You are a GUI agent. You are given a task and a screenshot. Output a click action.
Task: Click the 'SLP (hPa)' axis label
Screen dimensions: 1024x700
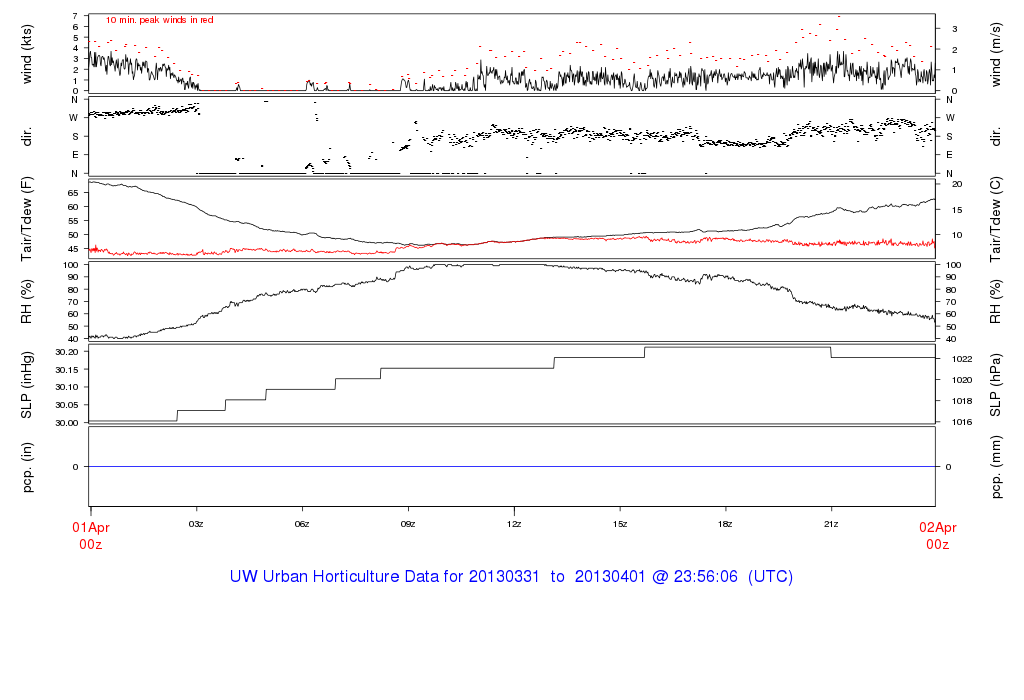(995, 385)
